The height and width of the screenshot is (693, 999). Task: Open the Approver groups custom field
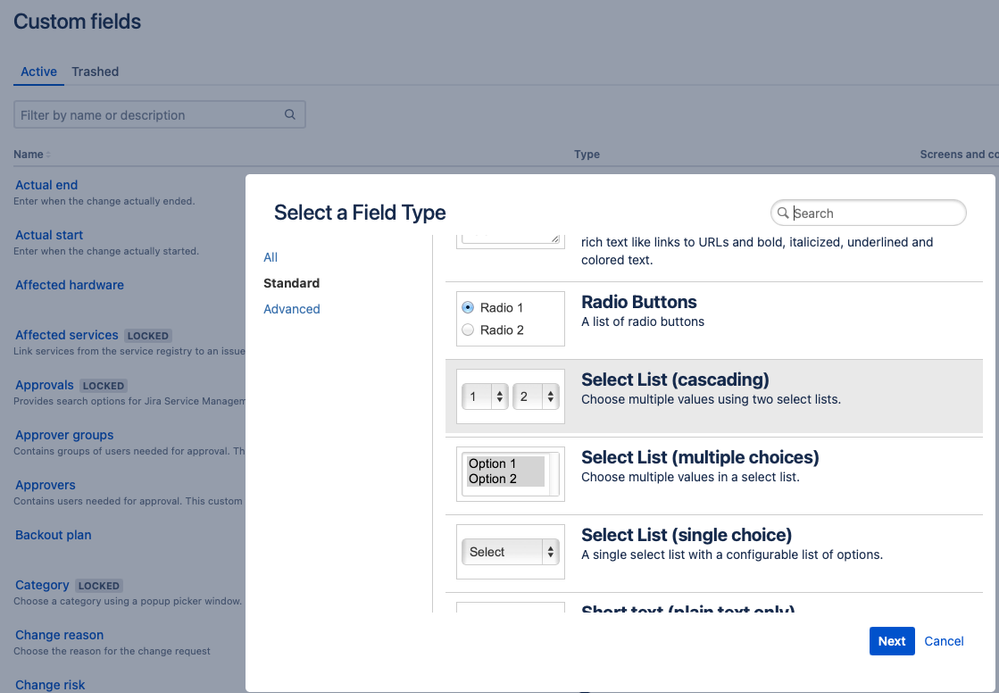coord(64,435)
